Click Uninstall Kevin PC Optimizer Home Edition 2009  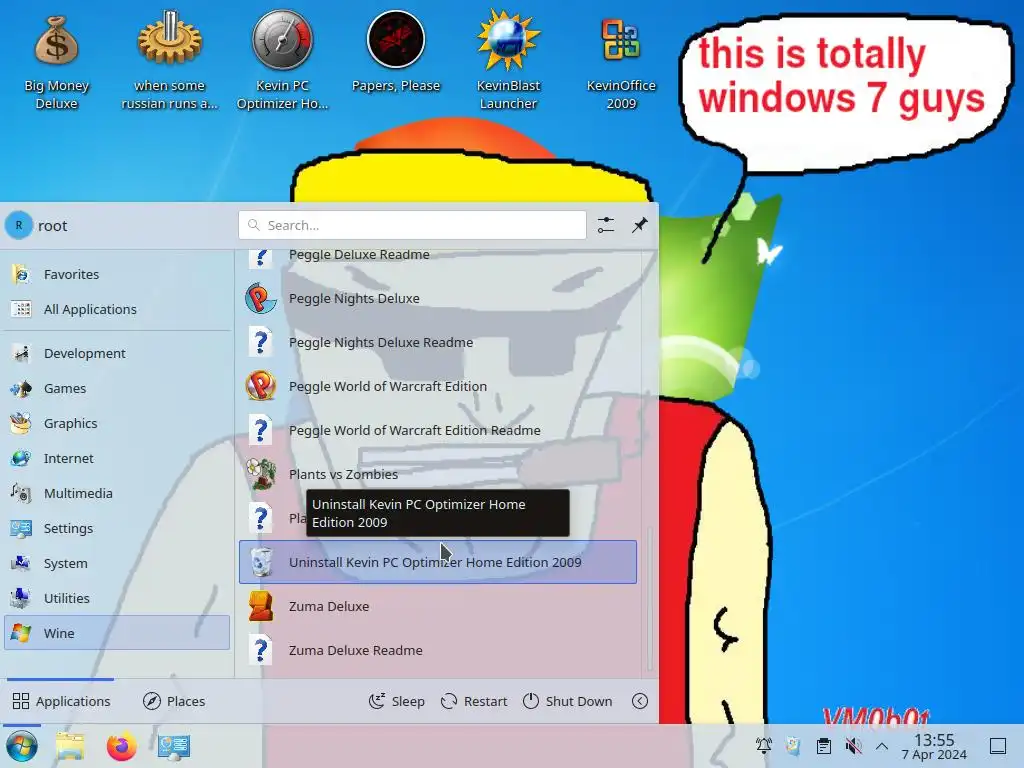(438, 562)
